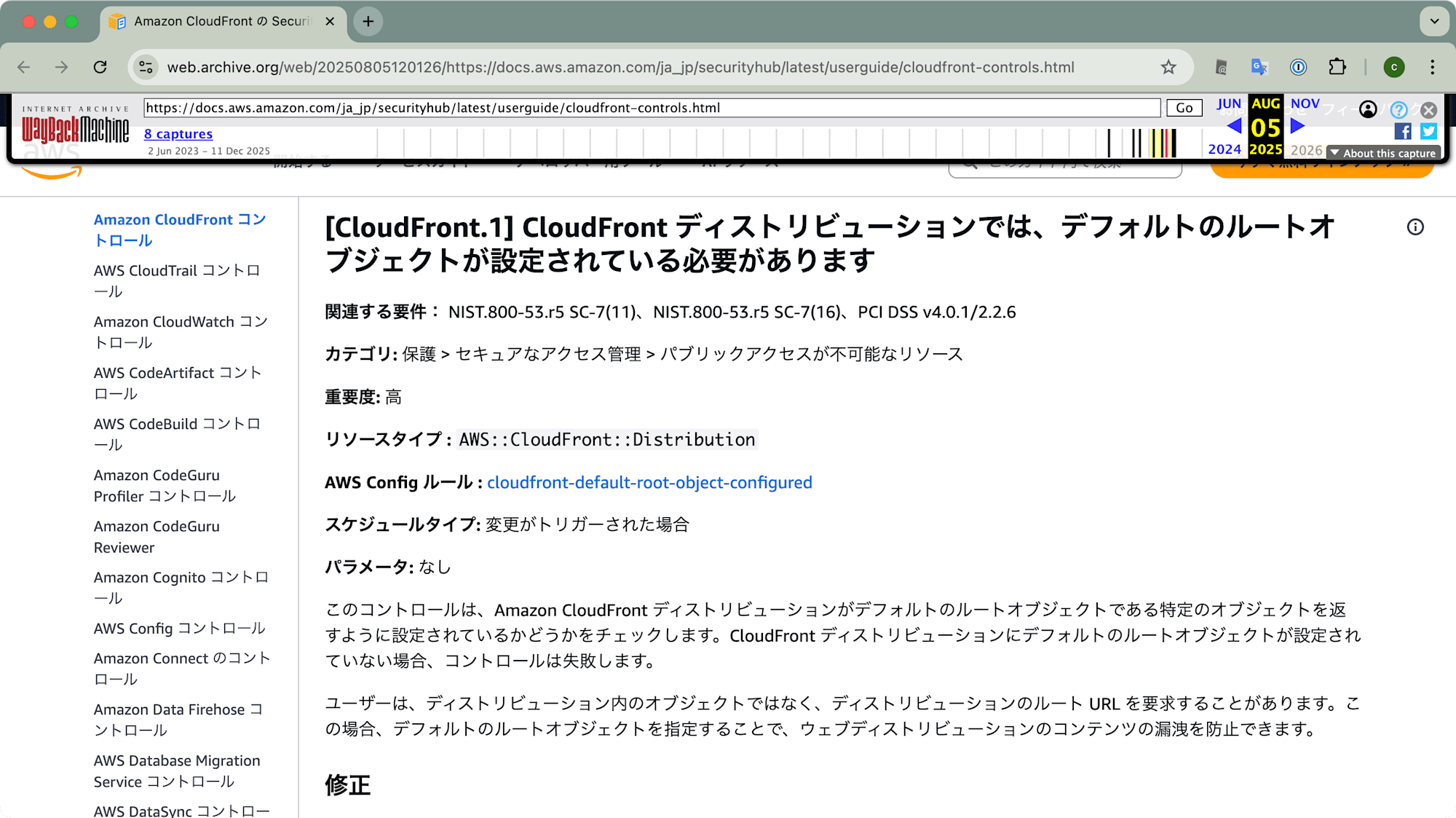Open the Chrome profile avatar
This screenshot has height=818, width=1456.
pos(1394,67)
